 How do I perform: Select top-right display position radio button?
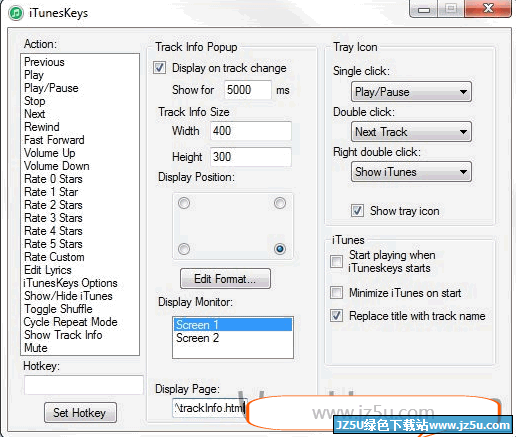pos(280,203)
